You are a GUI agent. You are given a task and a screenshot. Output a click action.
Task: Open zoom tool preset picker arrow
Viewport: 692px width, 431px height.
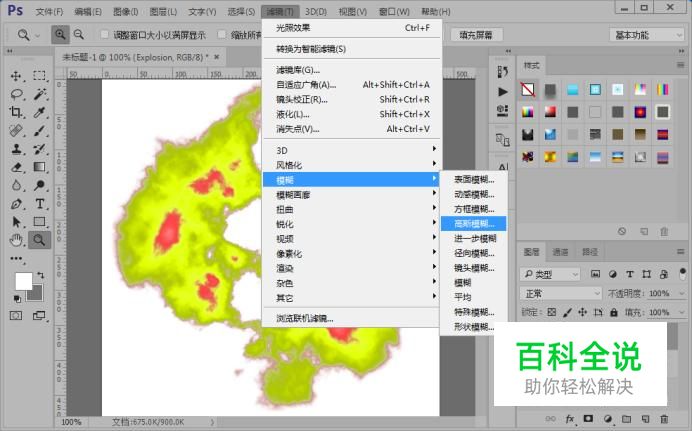(38, 35)
